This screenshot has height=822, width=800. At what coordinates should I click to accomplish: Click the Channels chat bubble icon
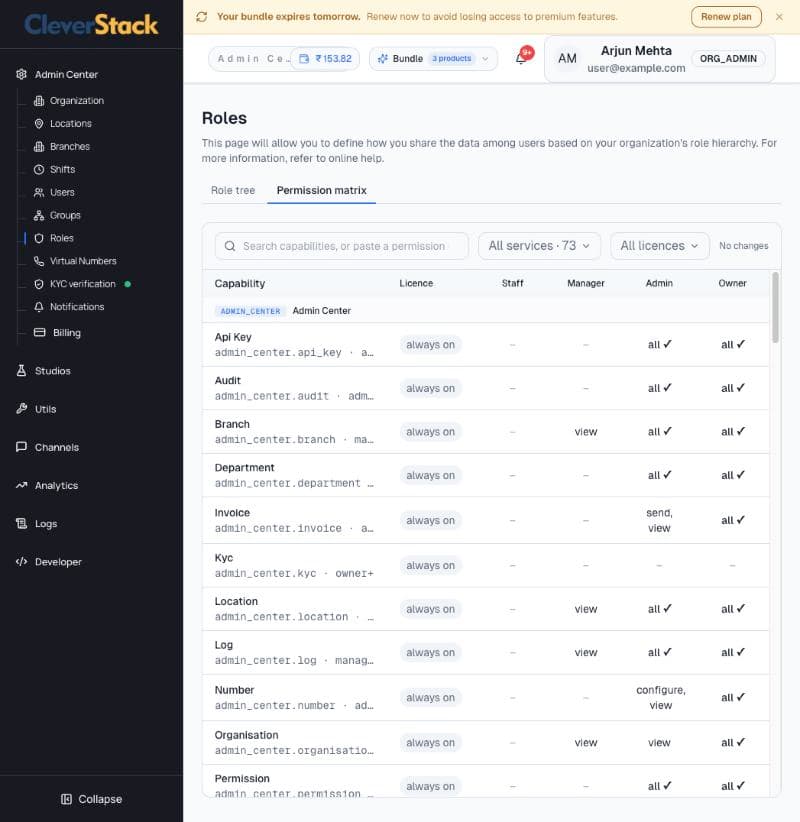(x=21, y=447)
